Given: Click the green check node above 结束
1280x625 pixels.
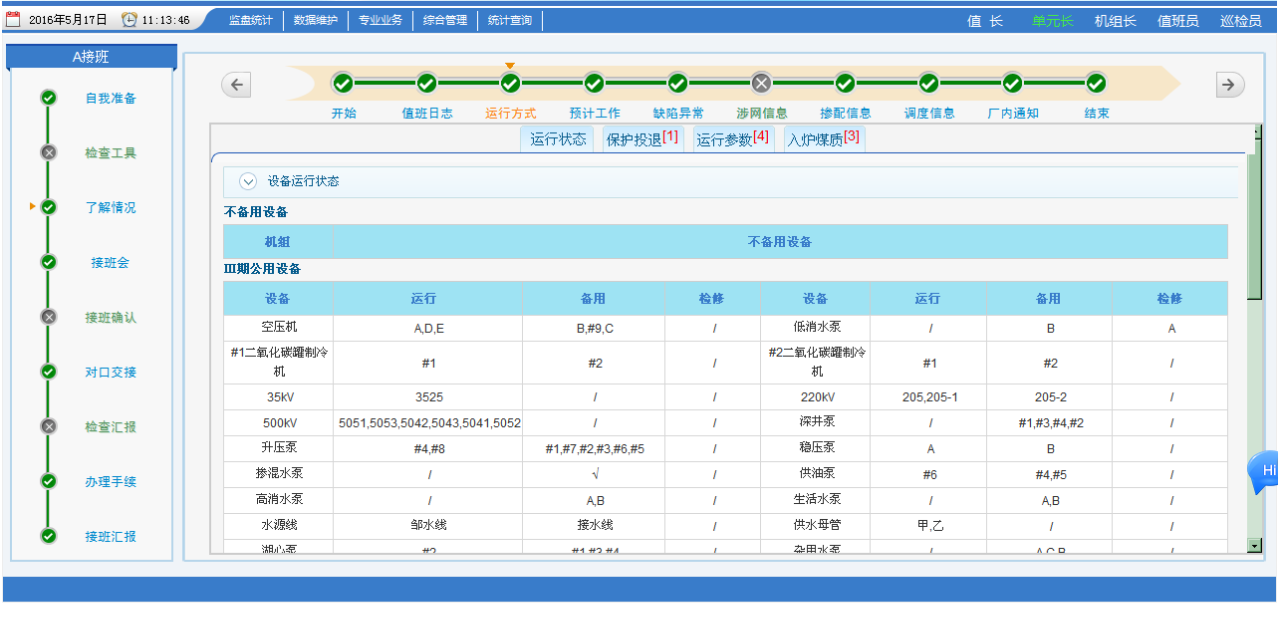Looking at the screenshot, I should [x=1096, y=83].
